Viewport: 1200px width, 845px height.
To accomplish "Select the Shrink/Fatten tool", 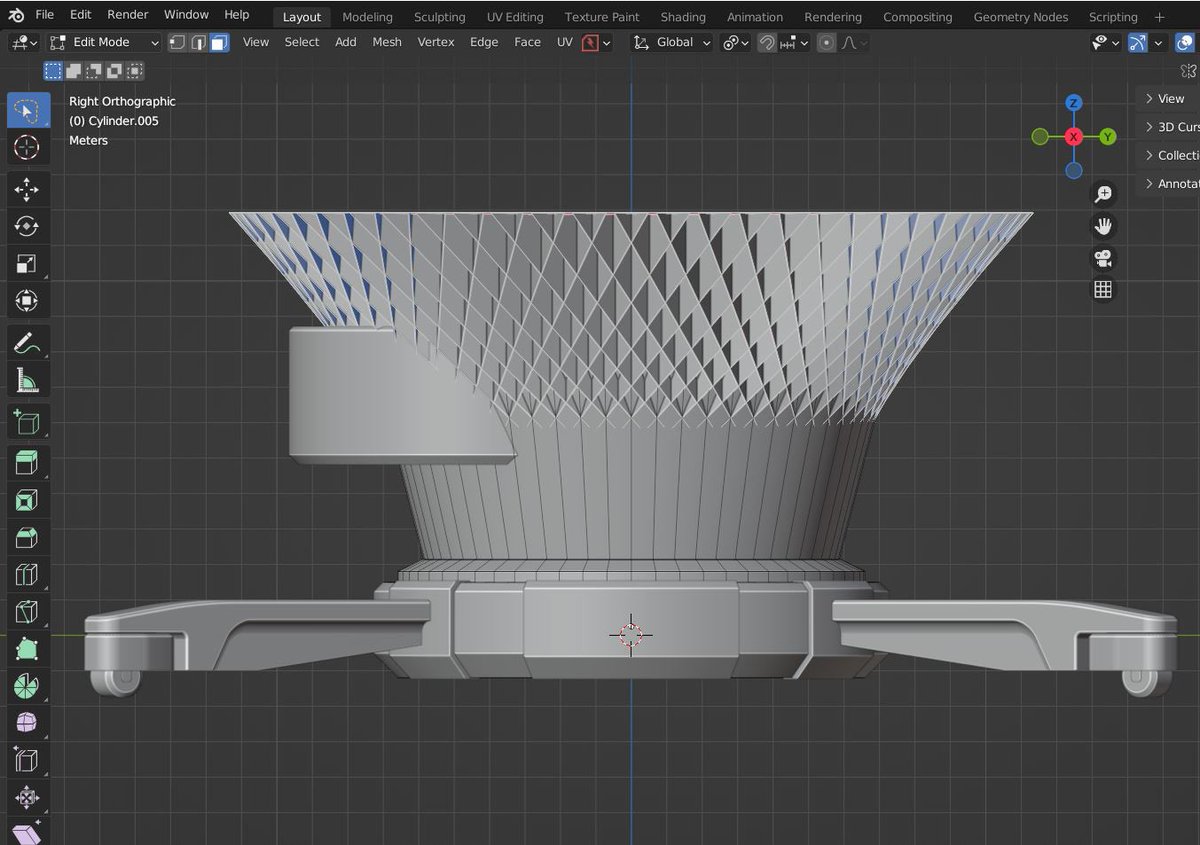I will point(28,798).
